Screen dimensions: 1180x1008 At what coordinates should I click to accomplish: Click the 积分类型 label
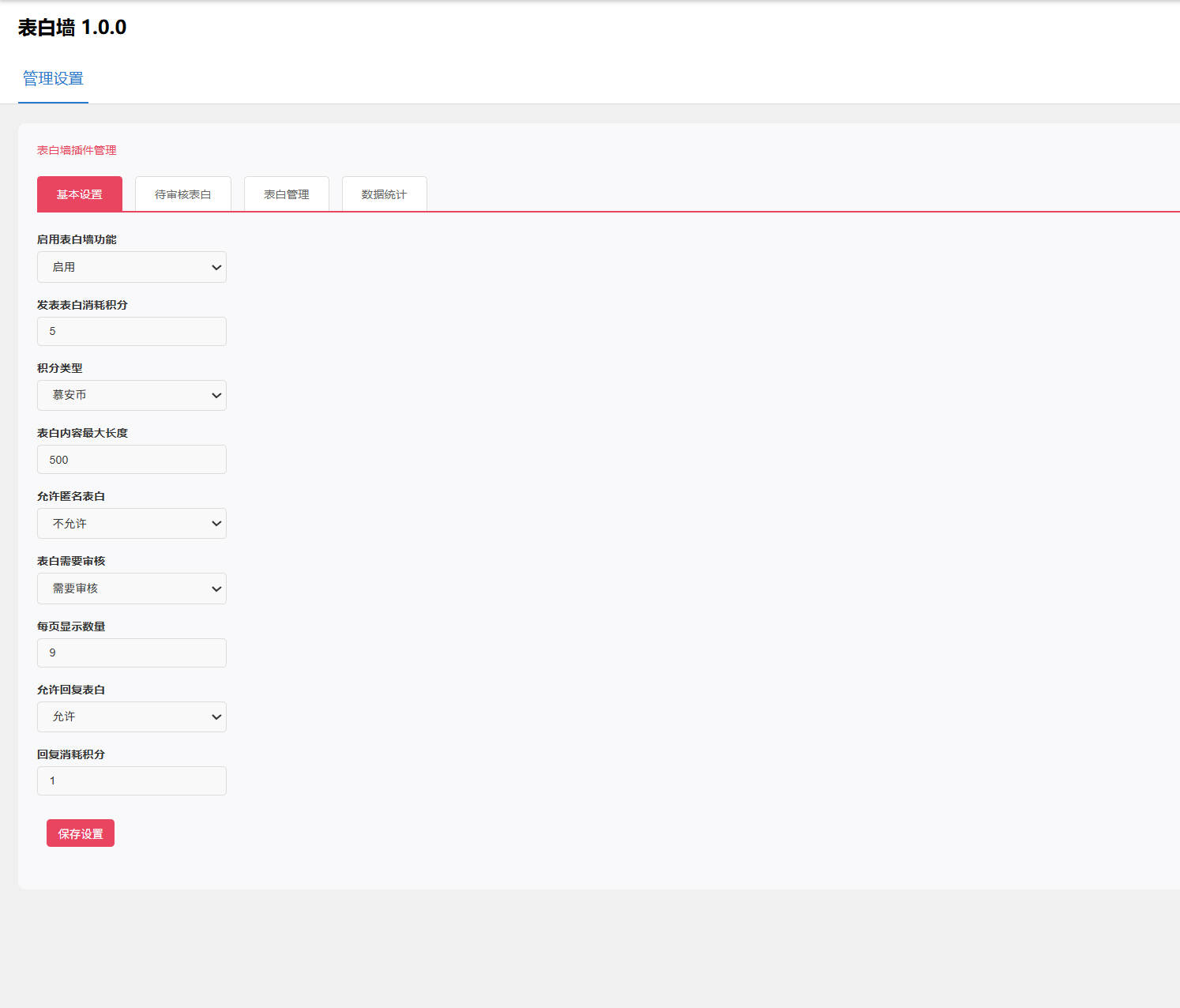tap(60, 368)
